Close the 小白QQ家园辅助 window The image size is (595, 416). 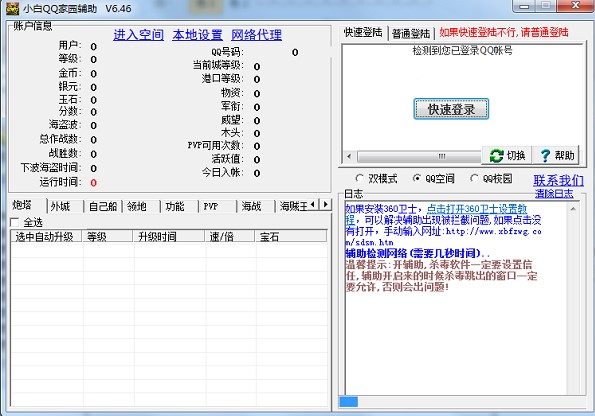coord(576,6)
